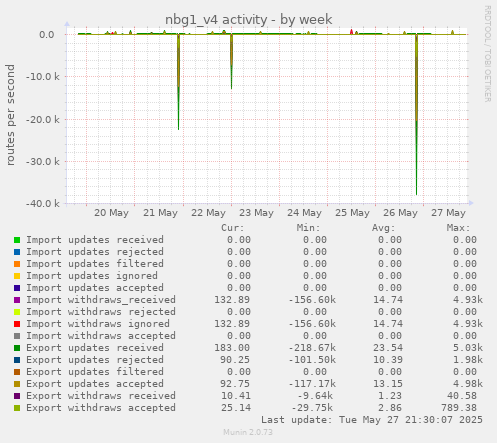The image size is (497, 443).
Task: Click the Import updates rejected blue swatch
Action: [x=17, y=252]
